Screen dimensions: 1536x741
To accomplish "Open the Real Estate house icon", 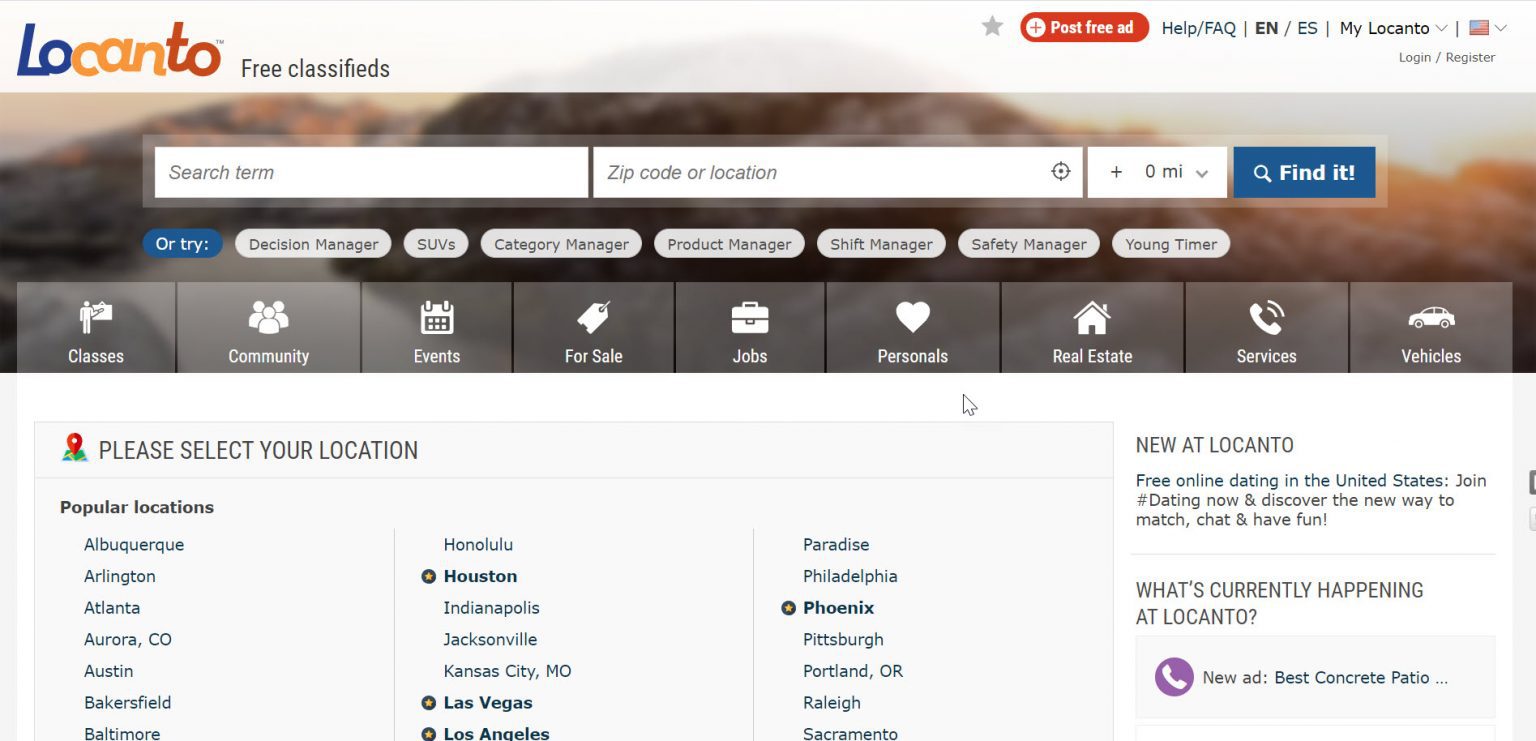I will pos(1091,317).
